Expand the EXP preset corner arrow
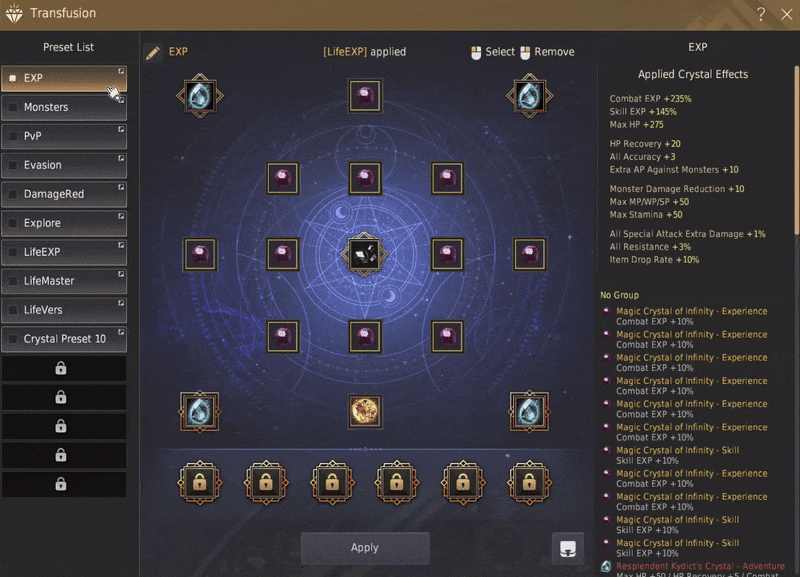 pyautogui.click(x=121, y=71)
